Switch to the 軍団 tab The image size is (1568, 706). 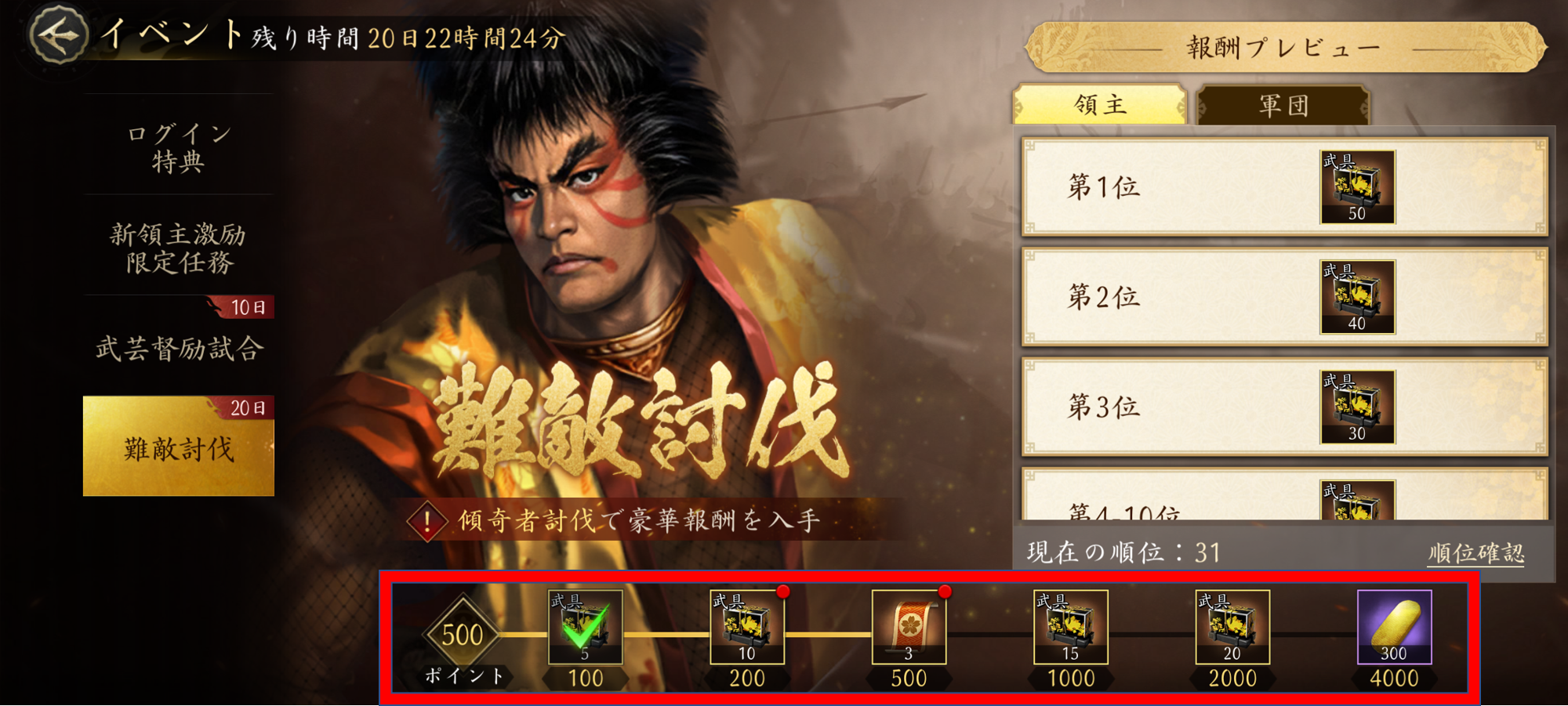pos(1283,105)
